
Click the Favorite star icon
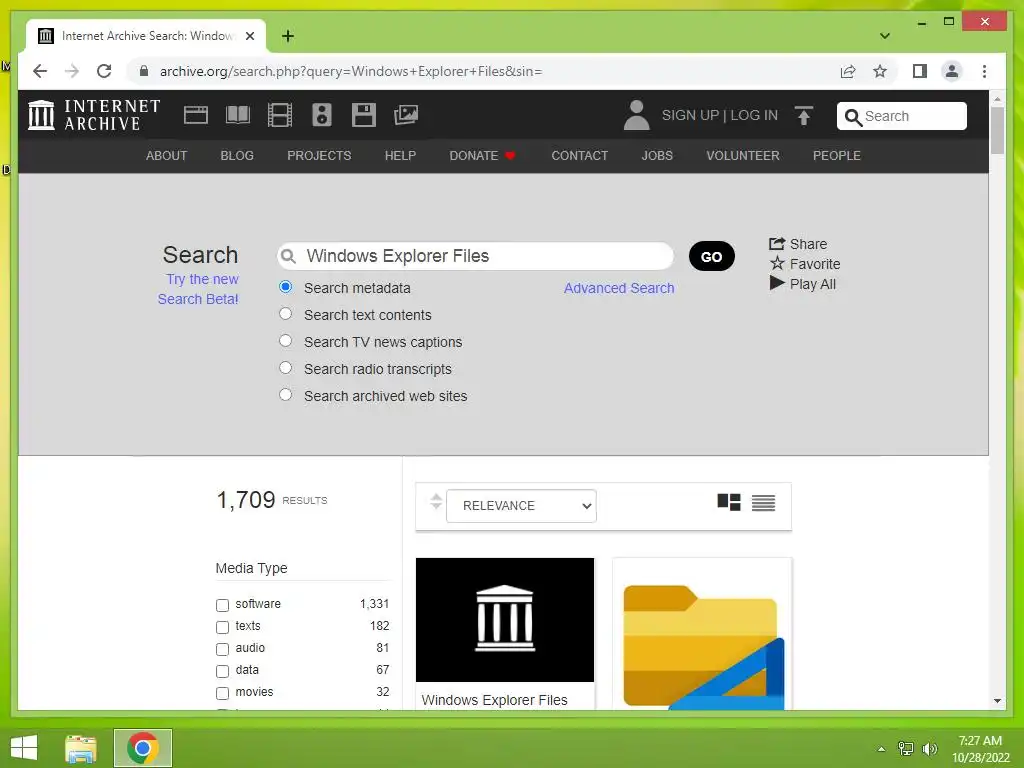776,263
